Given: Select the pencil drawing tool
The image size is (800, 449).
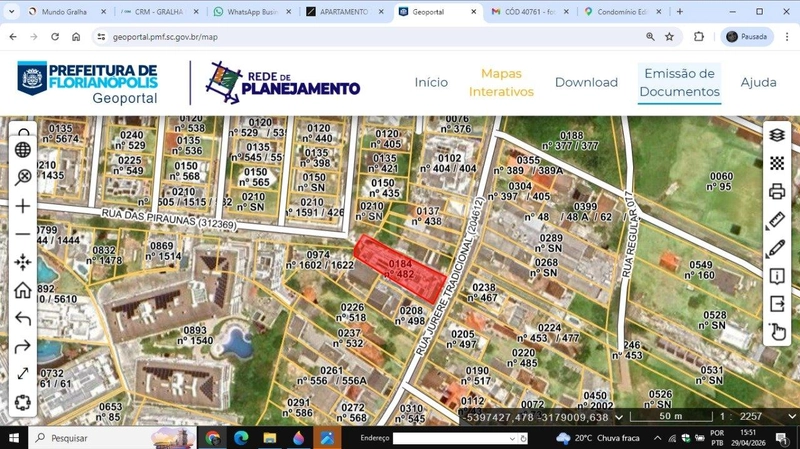Looking at the screenshot, I should coord(777,248).
